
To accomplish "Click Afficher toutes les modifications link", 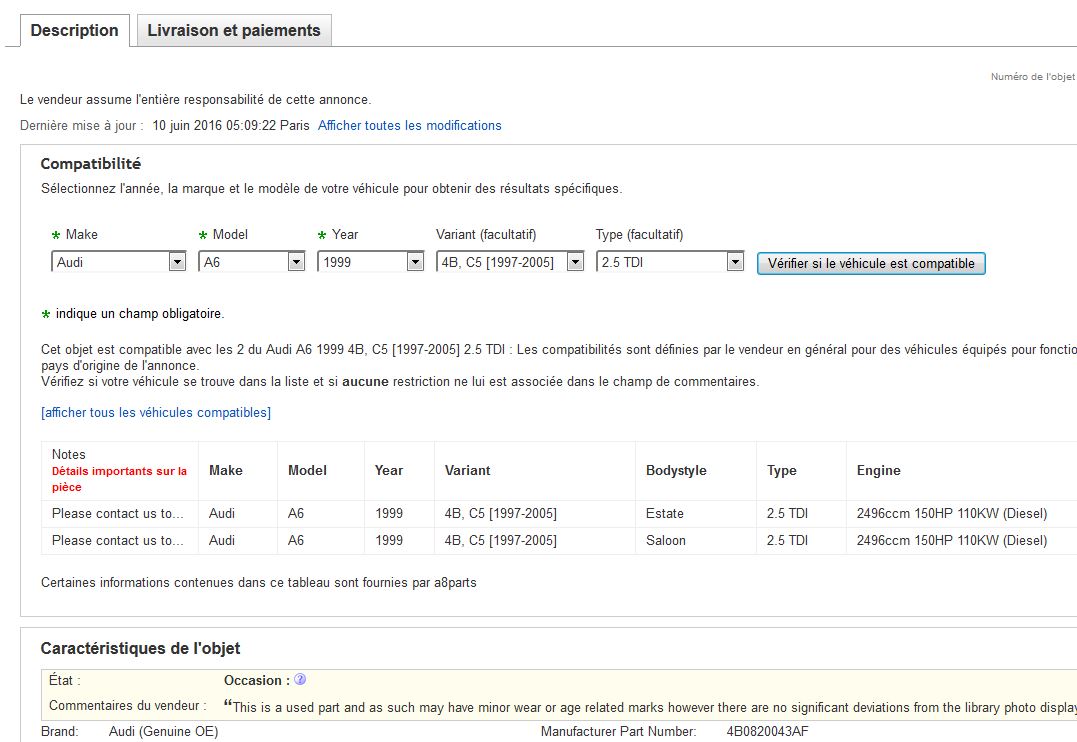I will click(x=410, y=126).
